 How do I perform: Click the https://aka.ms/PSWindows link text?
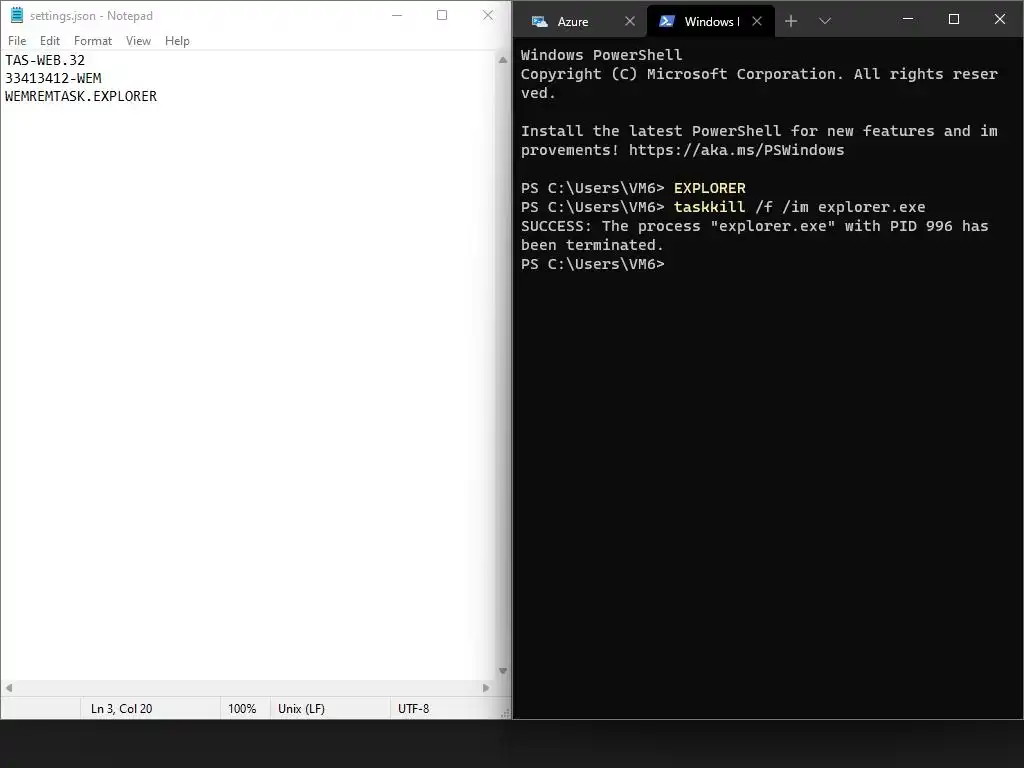pyautogui.click(x=737, y=150)
